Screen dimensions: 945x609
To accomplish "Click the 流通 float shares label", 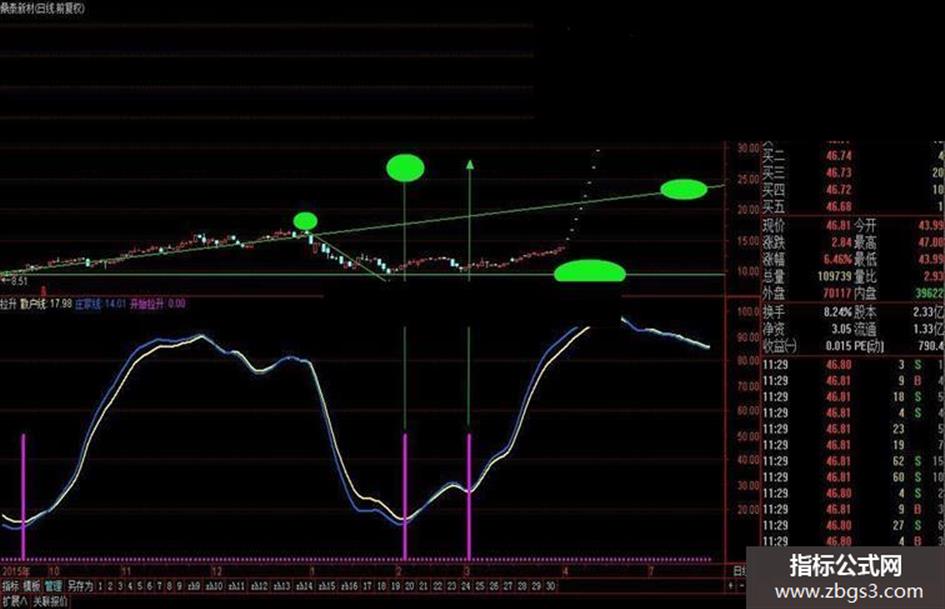I will click(865, 329).
